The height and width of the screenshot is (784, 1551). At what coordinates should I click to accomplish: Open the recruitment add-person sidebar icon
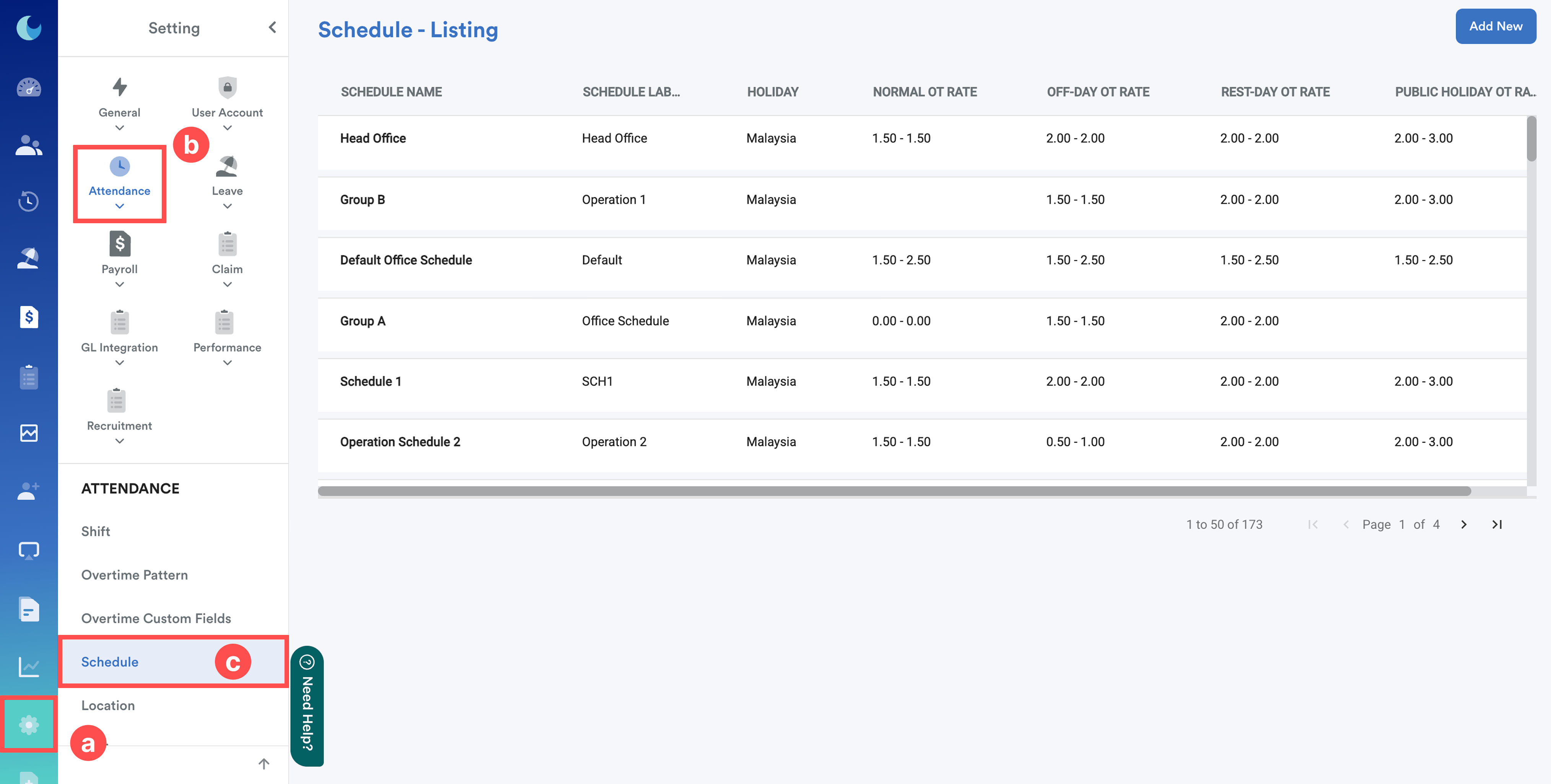click(x=28, y=491)
